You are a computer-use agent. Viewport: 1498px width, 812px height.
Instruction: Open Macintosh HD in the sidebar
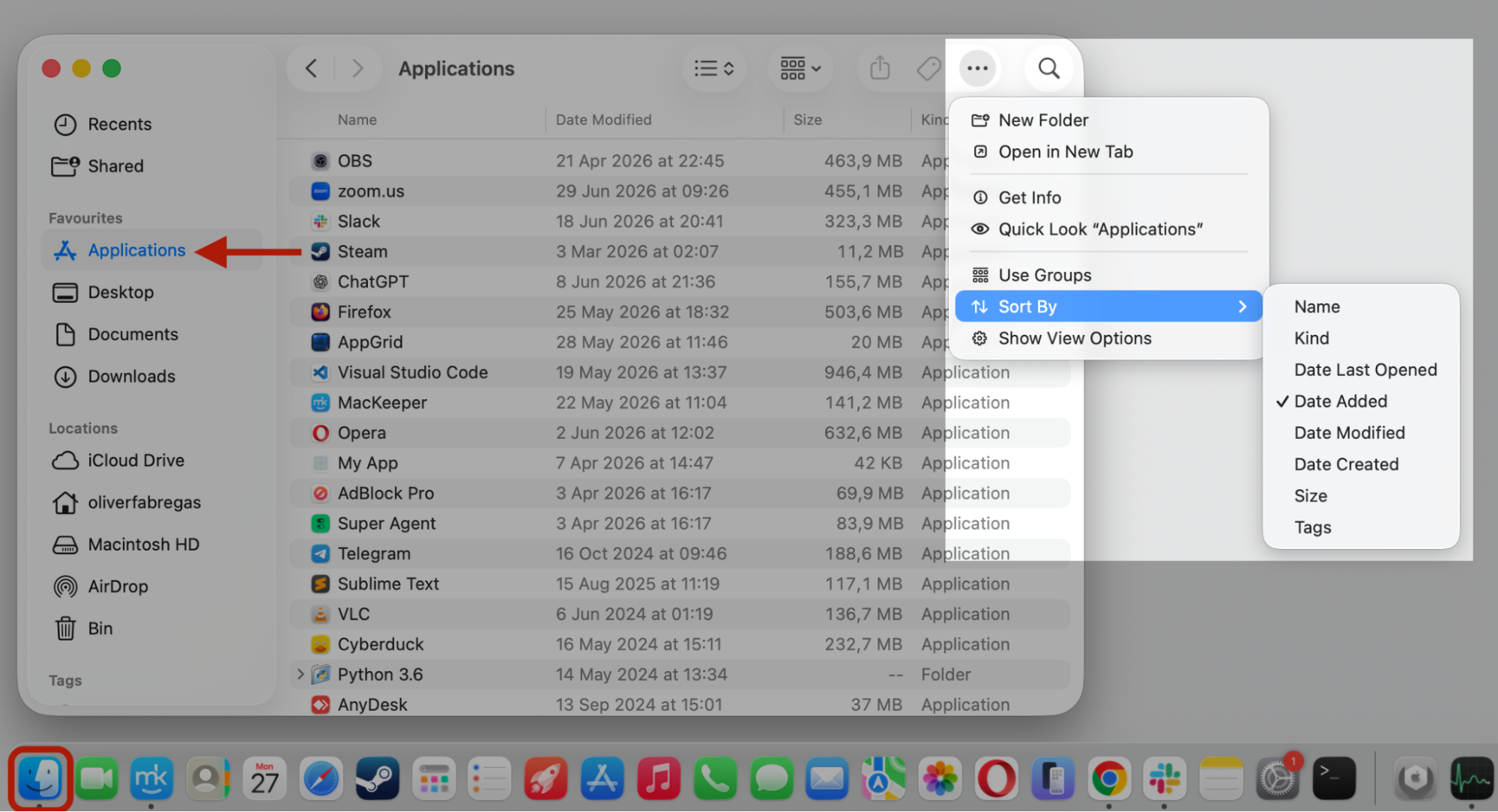(x=152, y=545)
